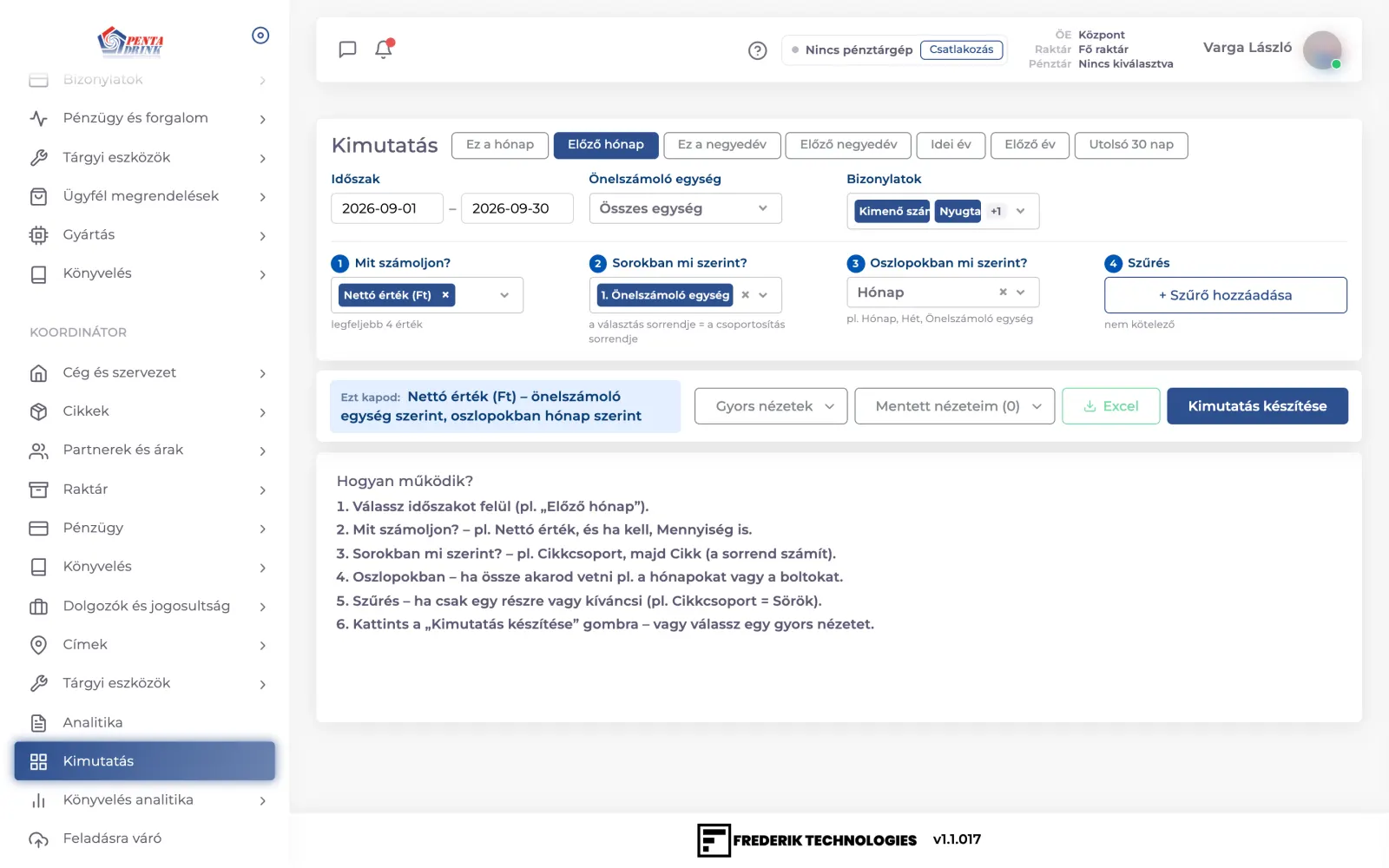The width and height of the screenshot is (1389, 868).
Task: Click the Cikkek box icon
Action: point(38,411)
